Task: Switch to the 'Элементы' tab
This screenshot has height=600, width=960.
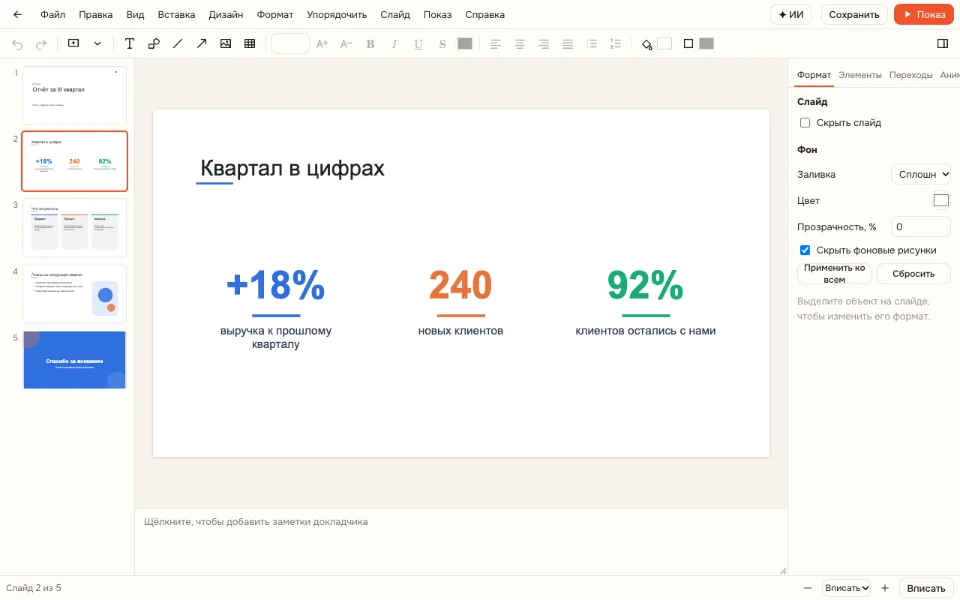Action: (860, 75)
